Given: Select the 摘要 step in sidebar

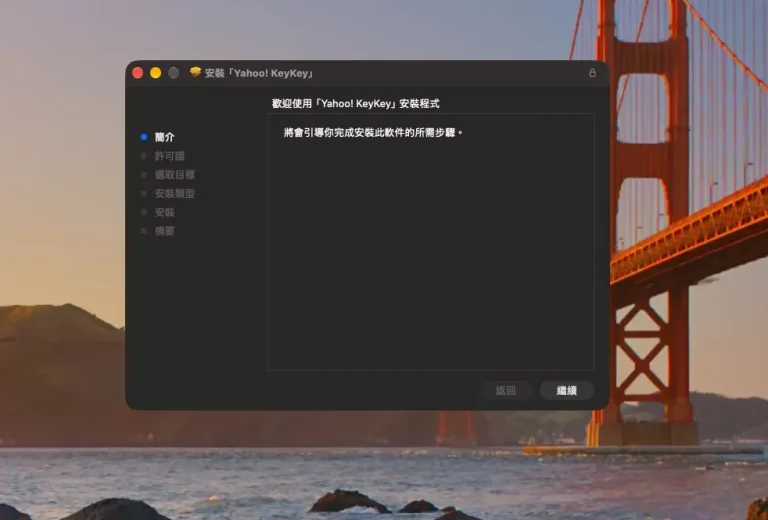Looking at the screenshot, I should 165,231.
